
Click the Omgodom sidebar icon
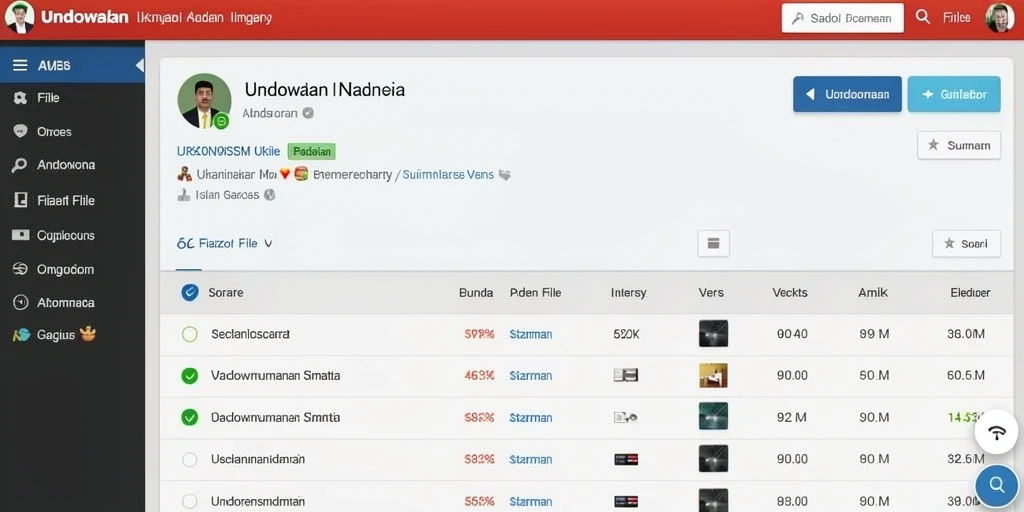[20, 269]
